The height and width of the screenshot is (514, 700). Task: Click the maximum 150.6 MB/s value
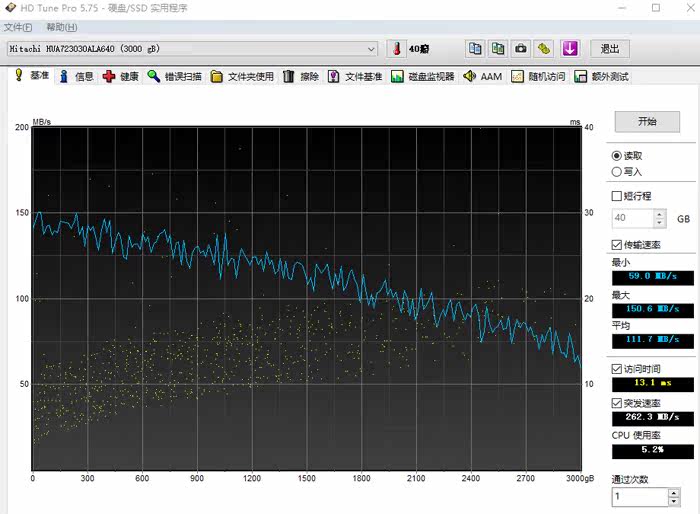pos(653,309)
